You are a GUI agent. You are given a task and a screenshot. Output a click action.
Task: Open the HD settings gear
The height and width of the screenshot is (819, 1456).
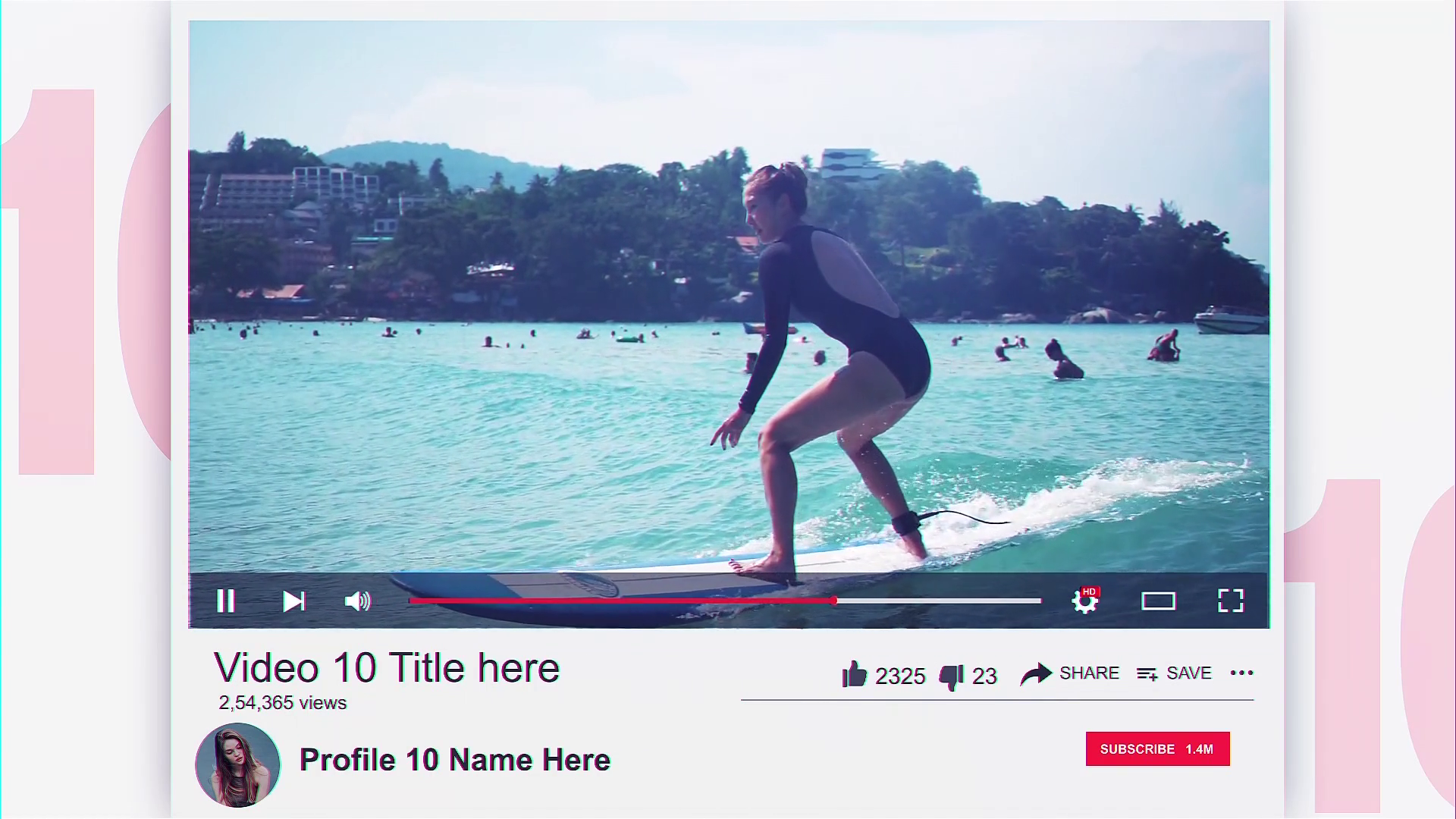point(1085,601)
